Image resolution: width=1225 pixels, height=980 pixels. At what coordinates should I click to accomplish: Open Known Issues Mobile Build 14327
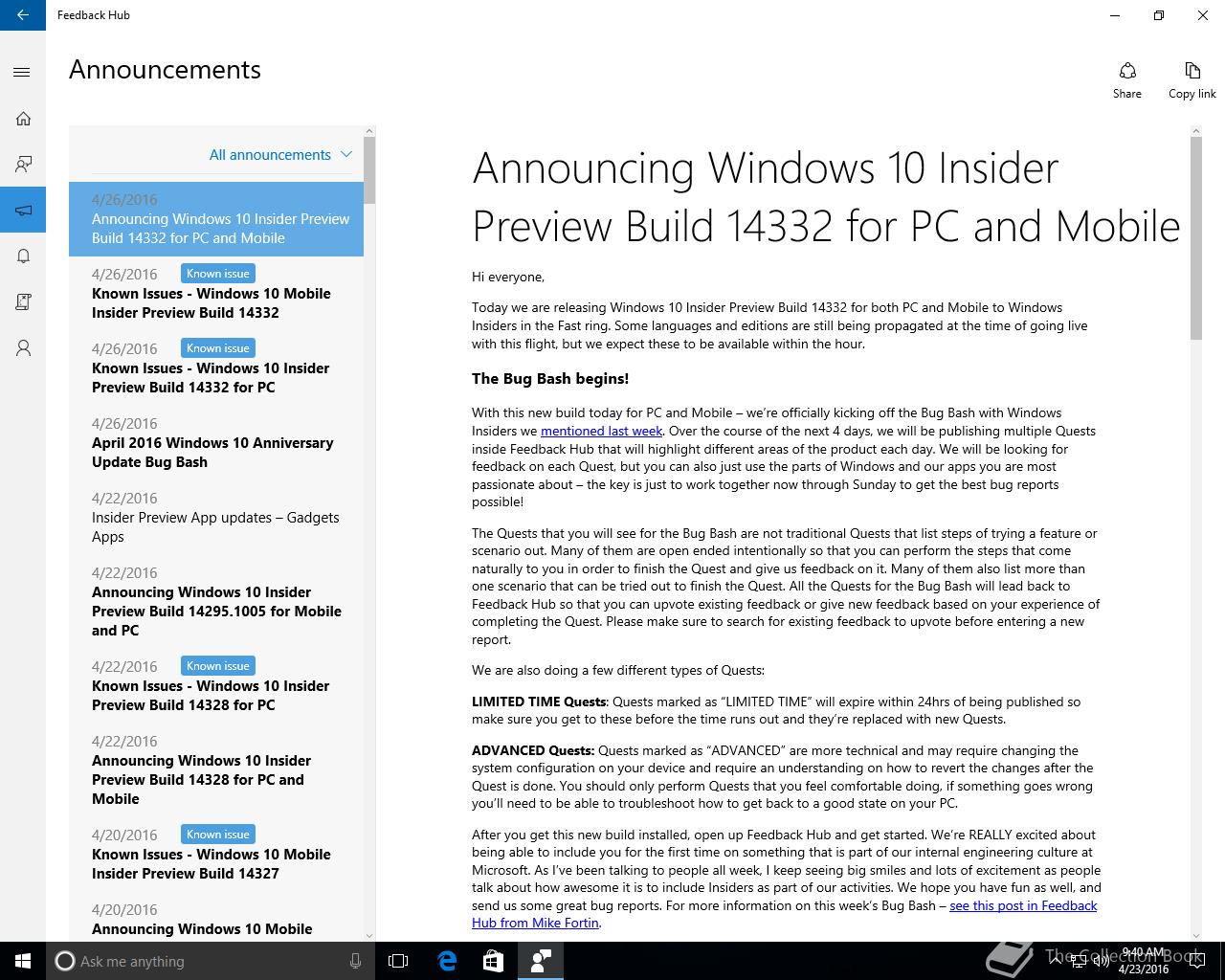tap(216, 855)
